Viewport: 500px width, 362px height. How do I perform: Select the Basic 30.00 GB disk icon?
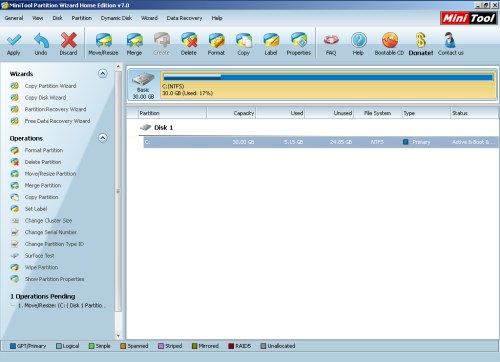click(x=143, y=85)
